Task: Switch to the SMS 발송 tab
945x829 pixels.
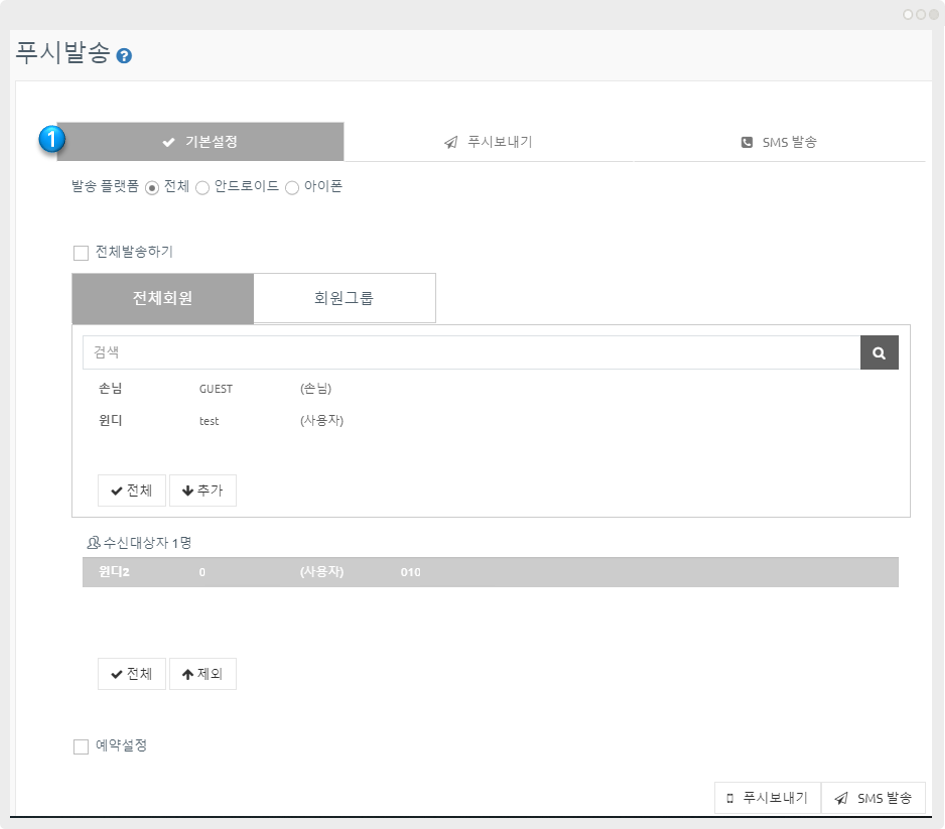Action: pos(779,142)
